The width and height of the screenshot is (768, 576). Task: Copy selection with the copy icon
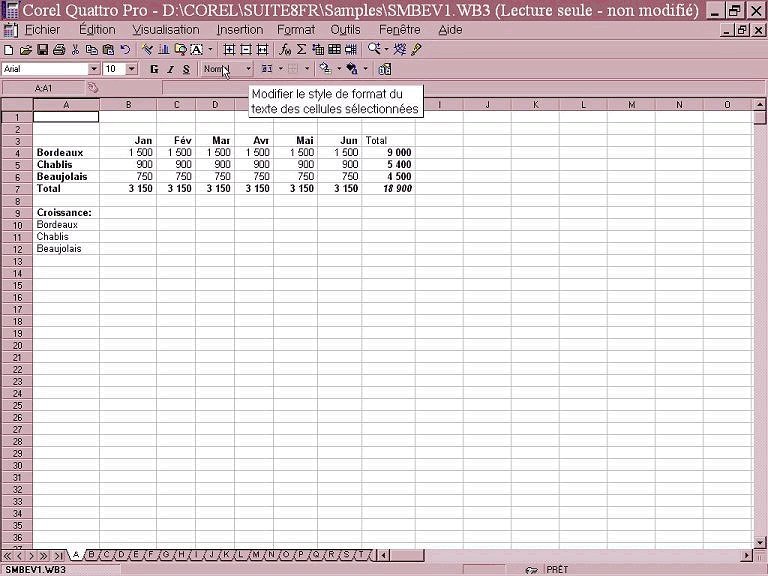click(x=92, y=49)
